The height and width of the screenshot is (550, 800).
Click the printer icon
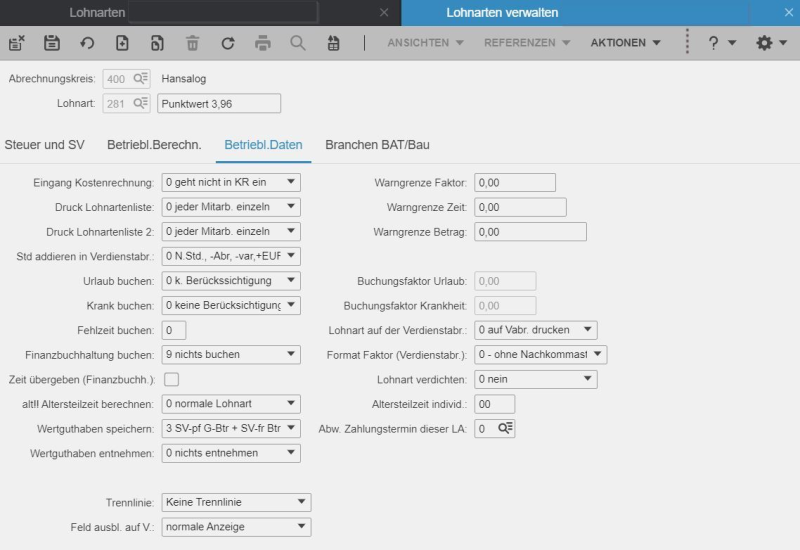263,43
